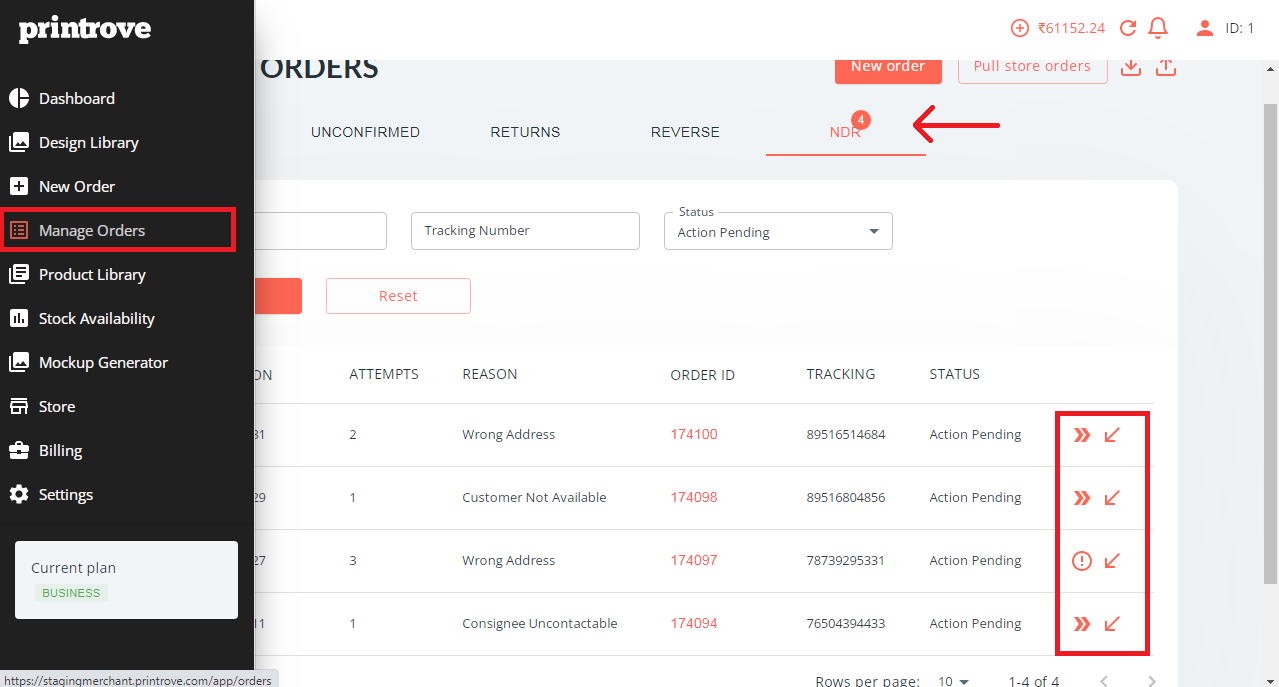1279x687 pixels.
Task: Click the STATUS column header
Action: 955,374
